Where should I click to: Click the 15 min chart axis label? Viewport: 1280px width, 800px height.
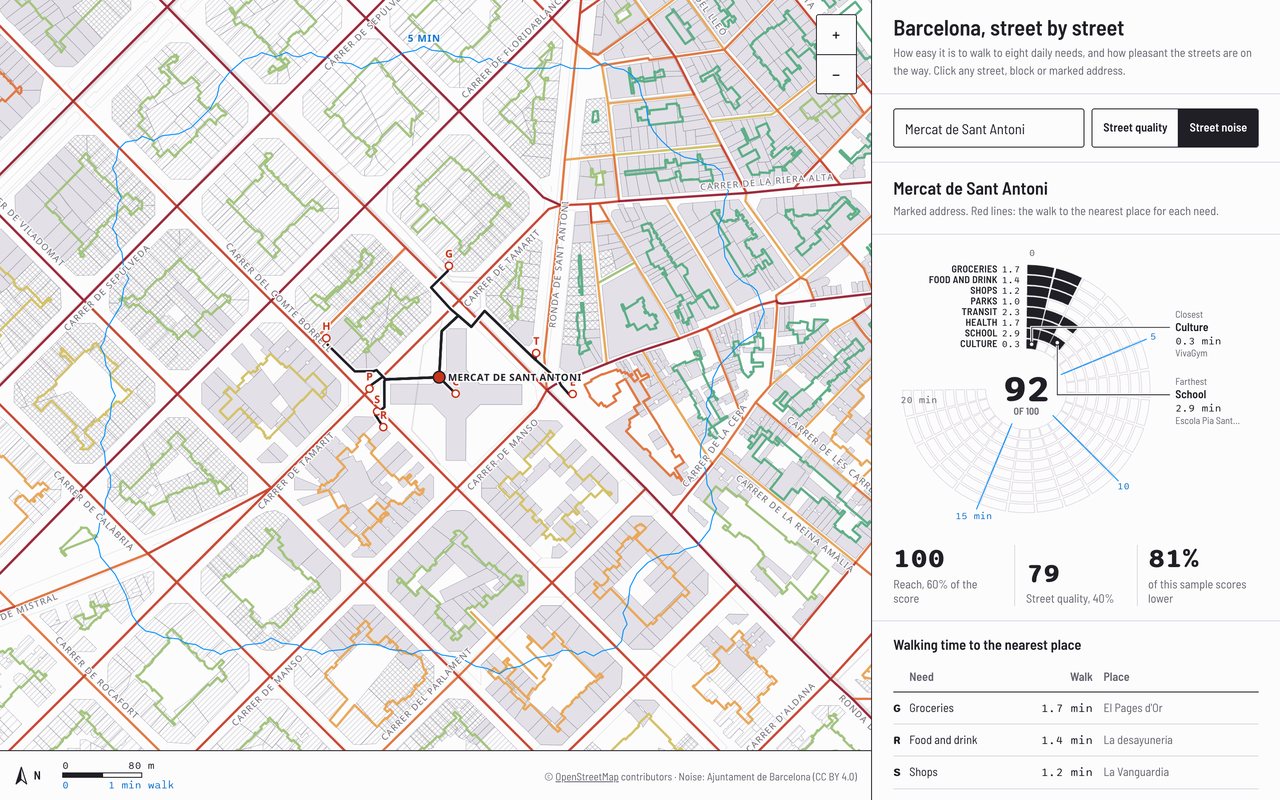(x=973, y=516)
